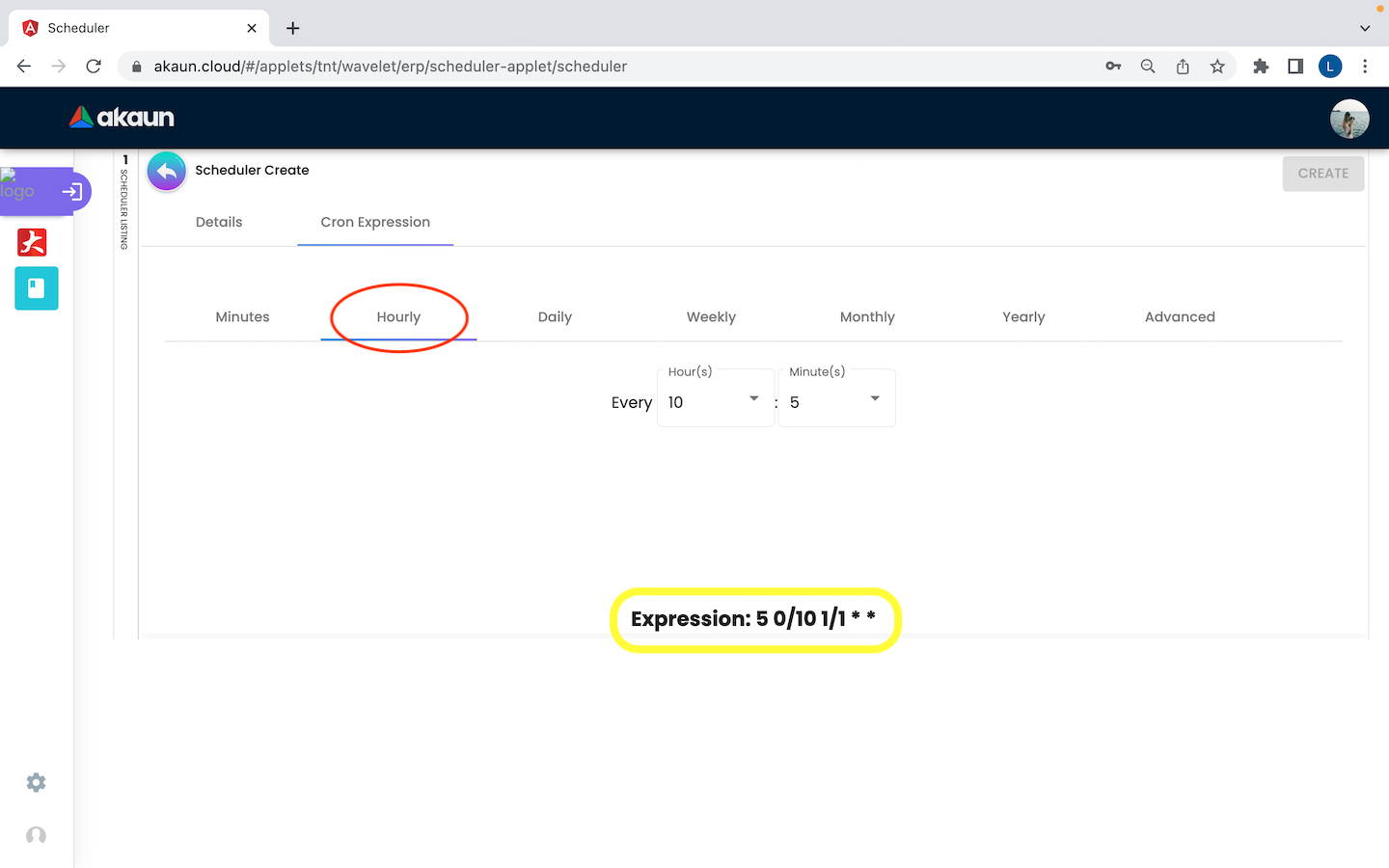Bookmark this page with the star icon
The width and height of the screenshot is (1389, 868).
click(1217, 67)
